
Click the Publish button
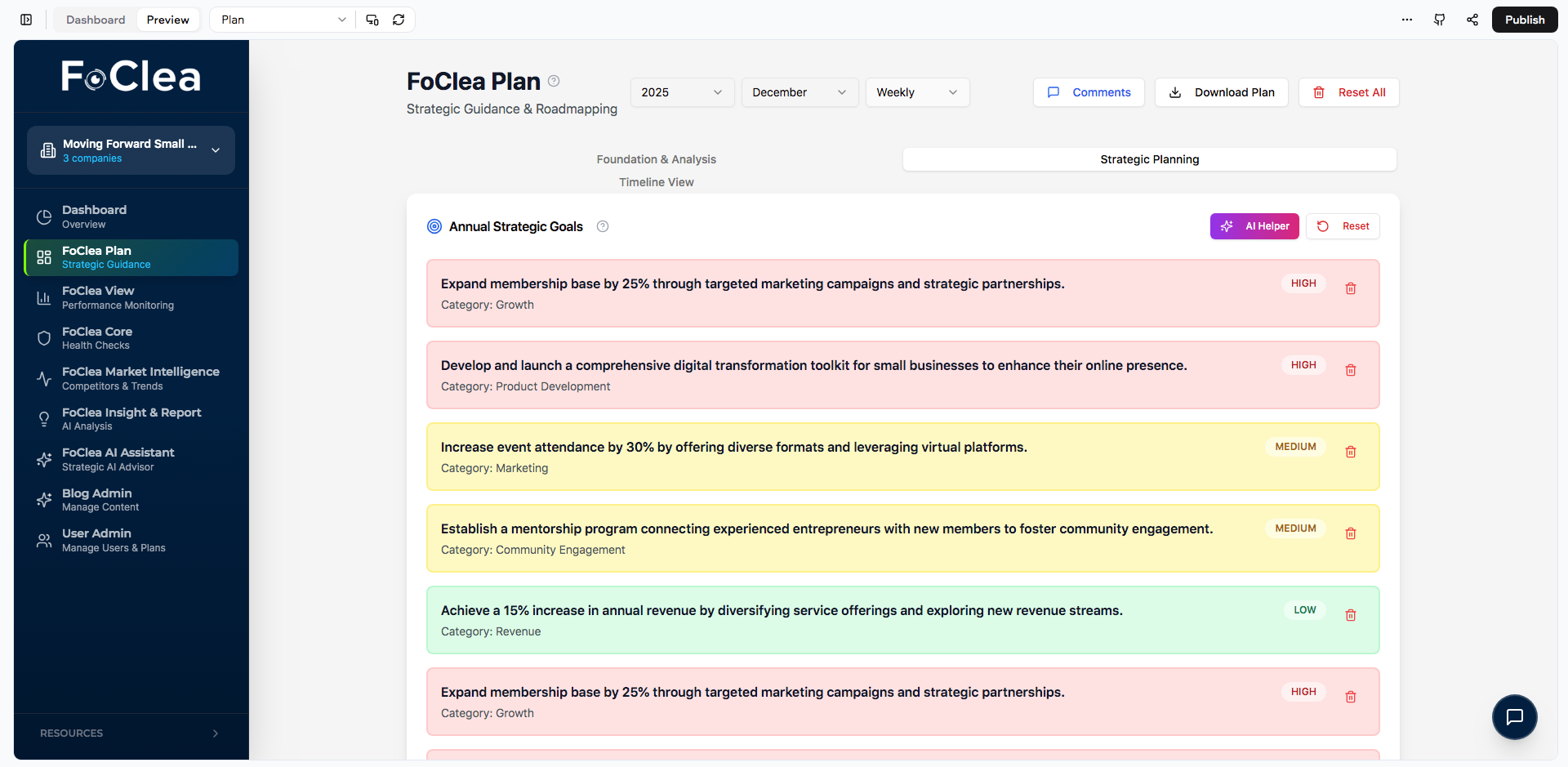coord(1524,19)
